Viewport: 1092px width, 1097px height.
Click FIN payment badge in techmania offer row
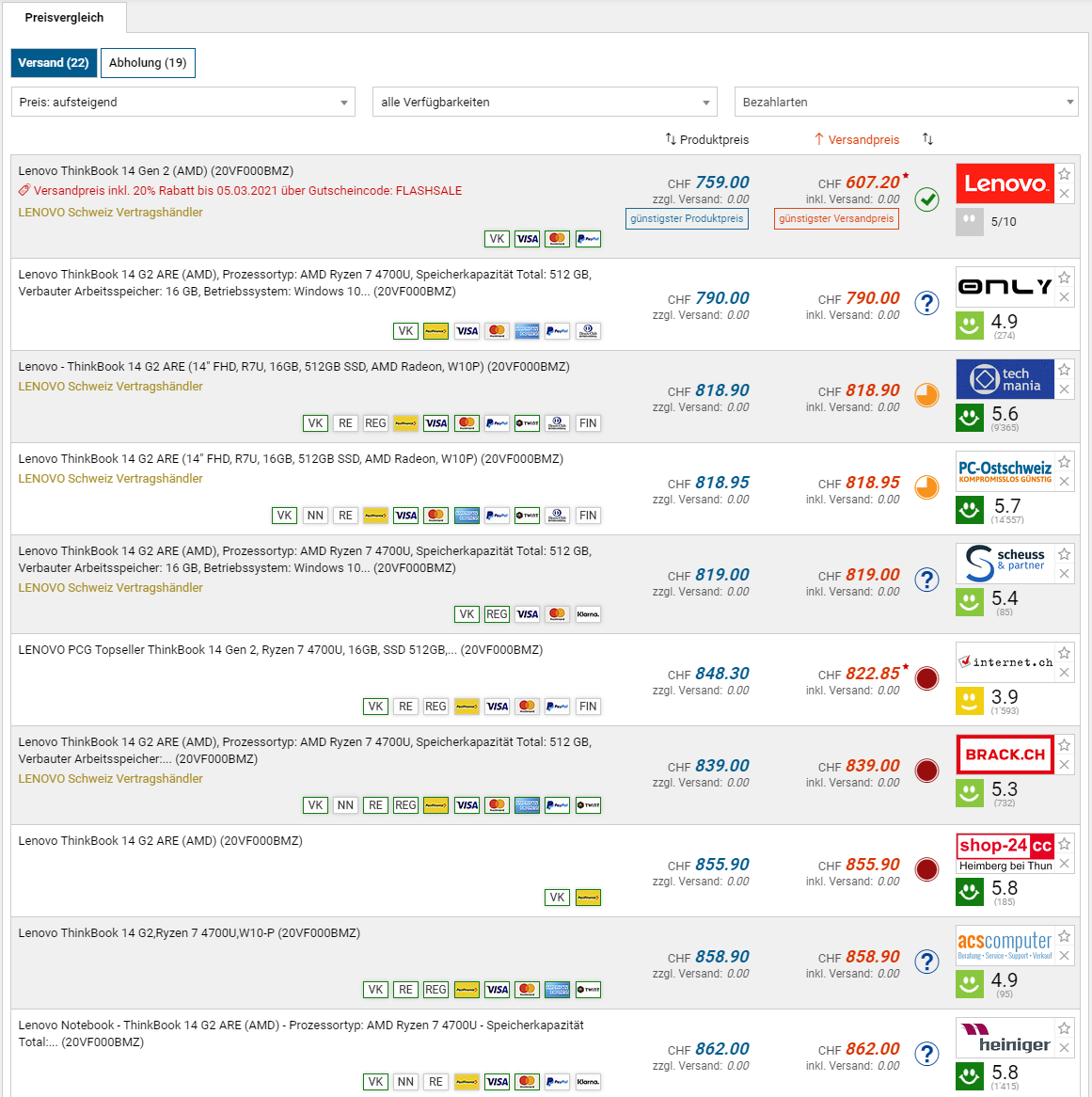click(588, 424)
